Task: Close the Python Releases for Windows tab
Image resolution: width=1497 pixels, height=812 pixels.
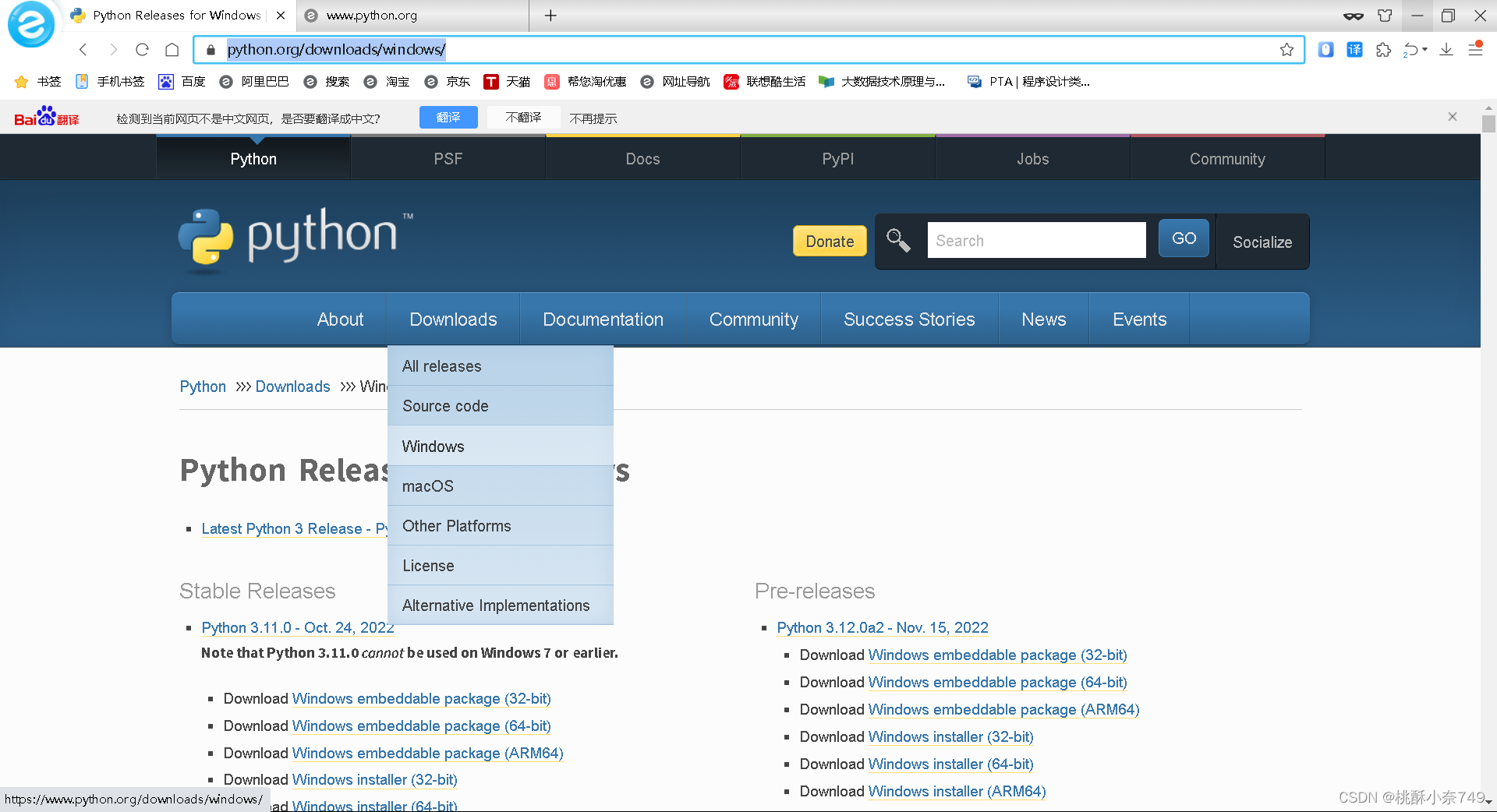Action: coord(281,16)
